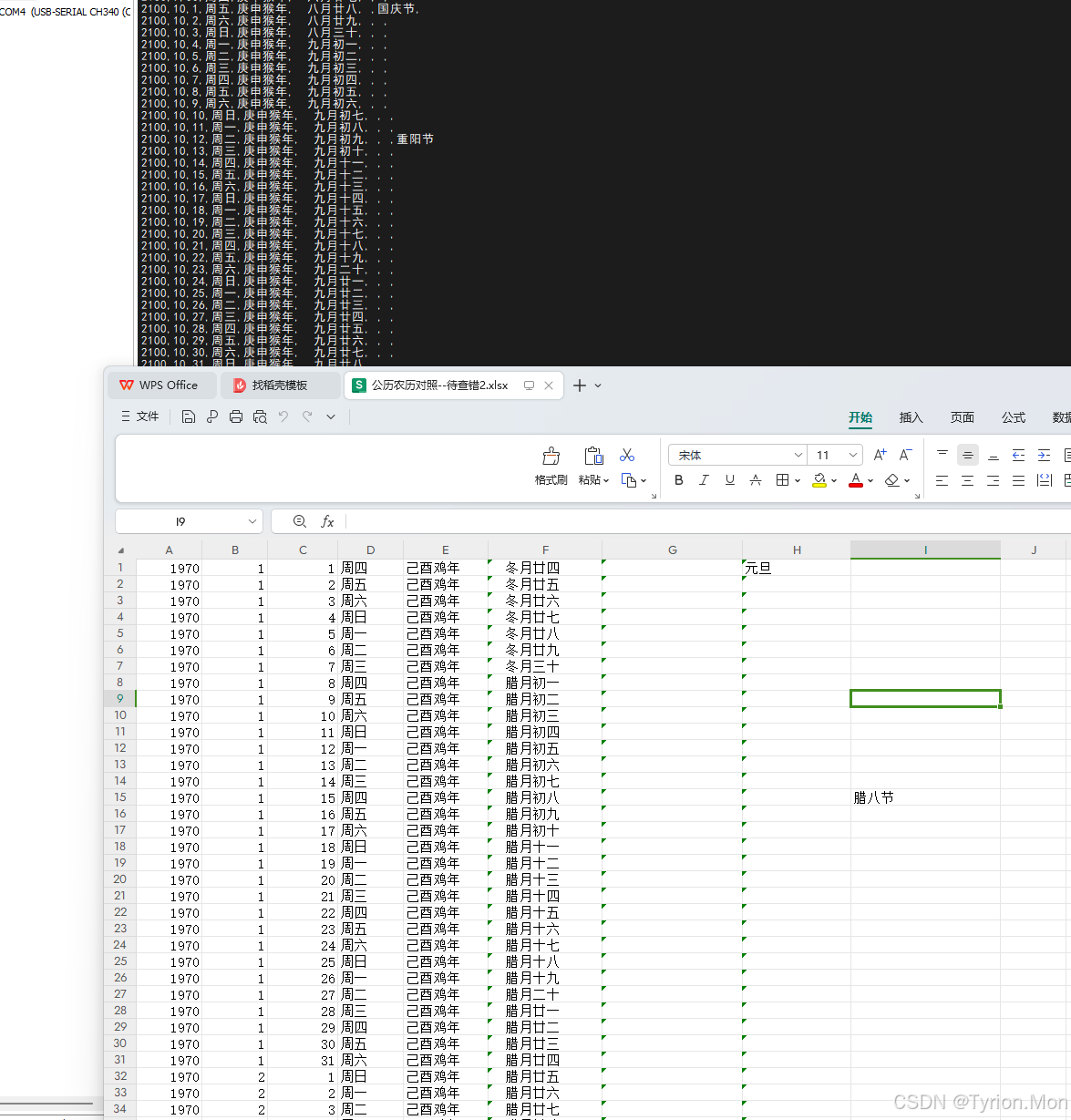Open font color dropdown arrow
Screen dimensions: 1071x1120
(870, 480)
